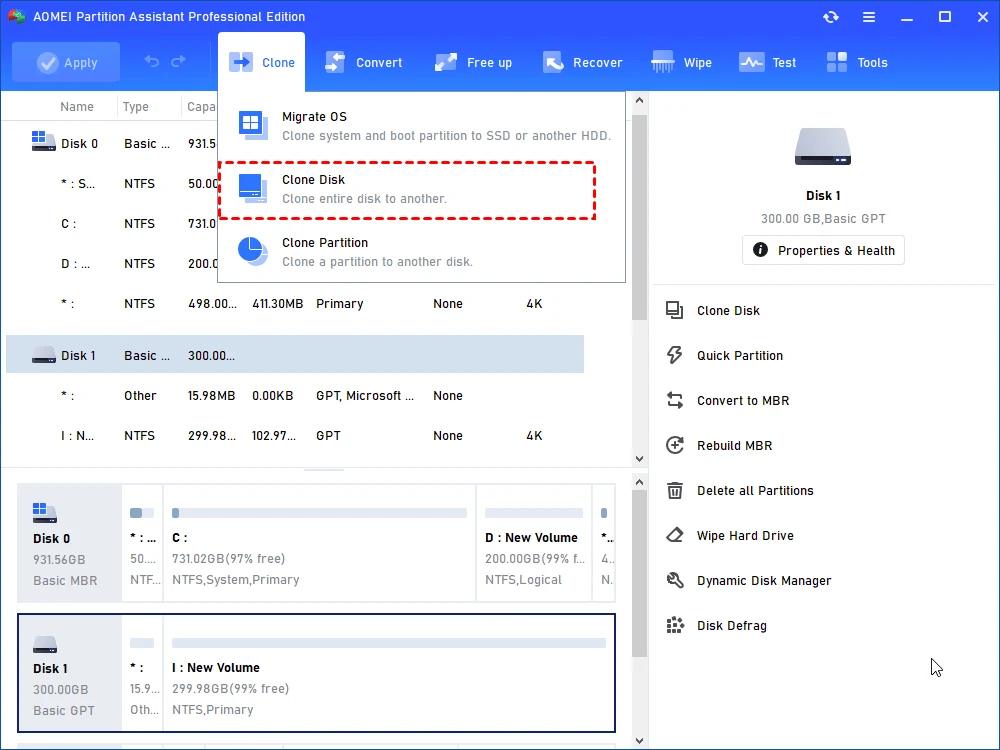Redo the pending operation
The width and height of the screenshot is (1000, 750).
pyautogui.click(x=179, y=61)
